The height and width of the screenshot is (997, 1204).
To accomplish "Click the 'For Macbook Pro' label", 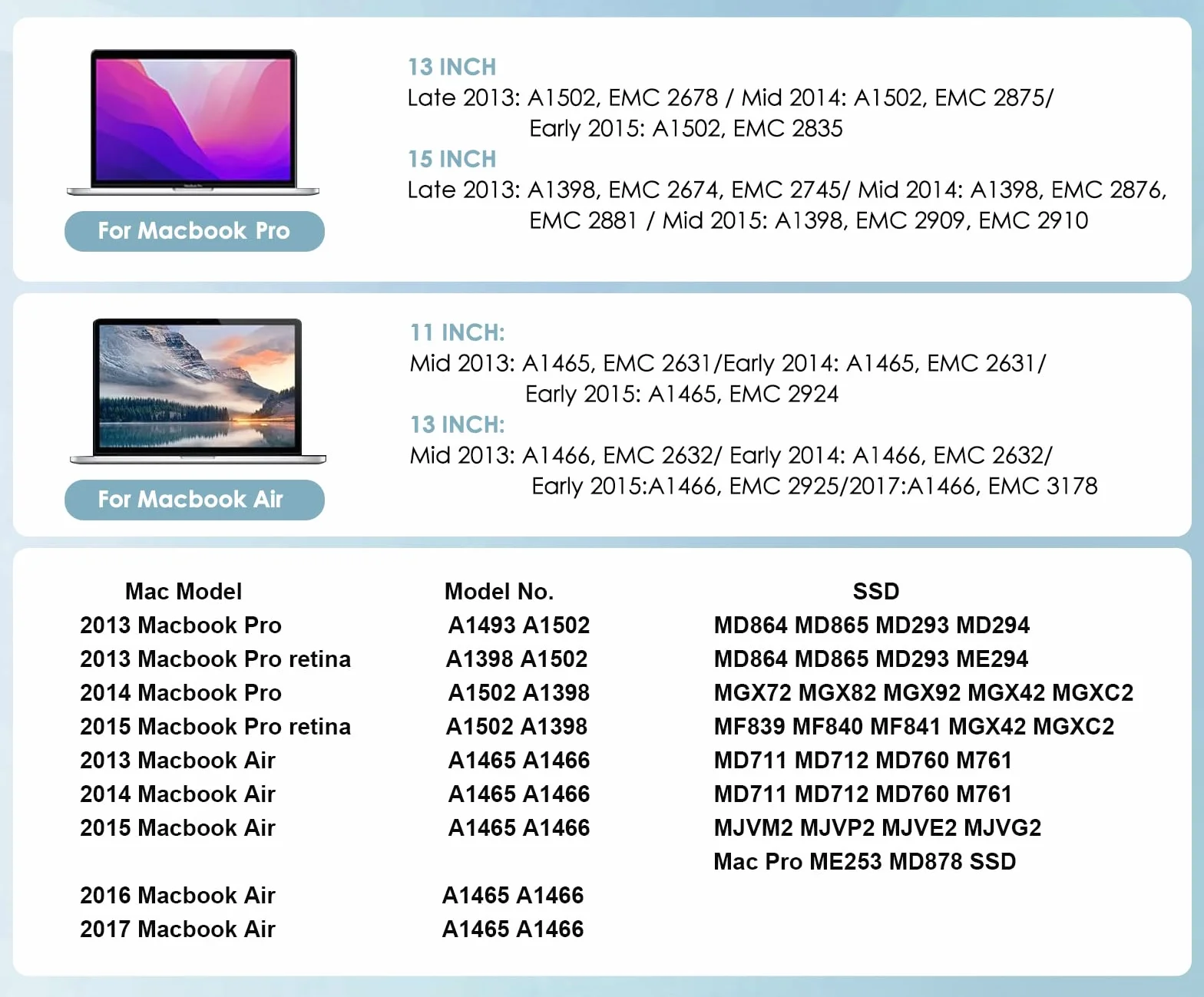I will [194, 231].
